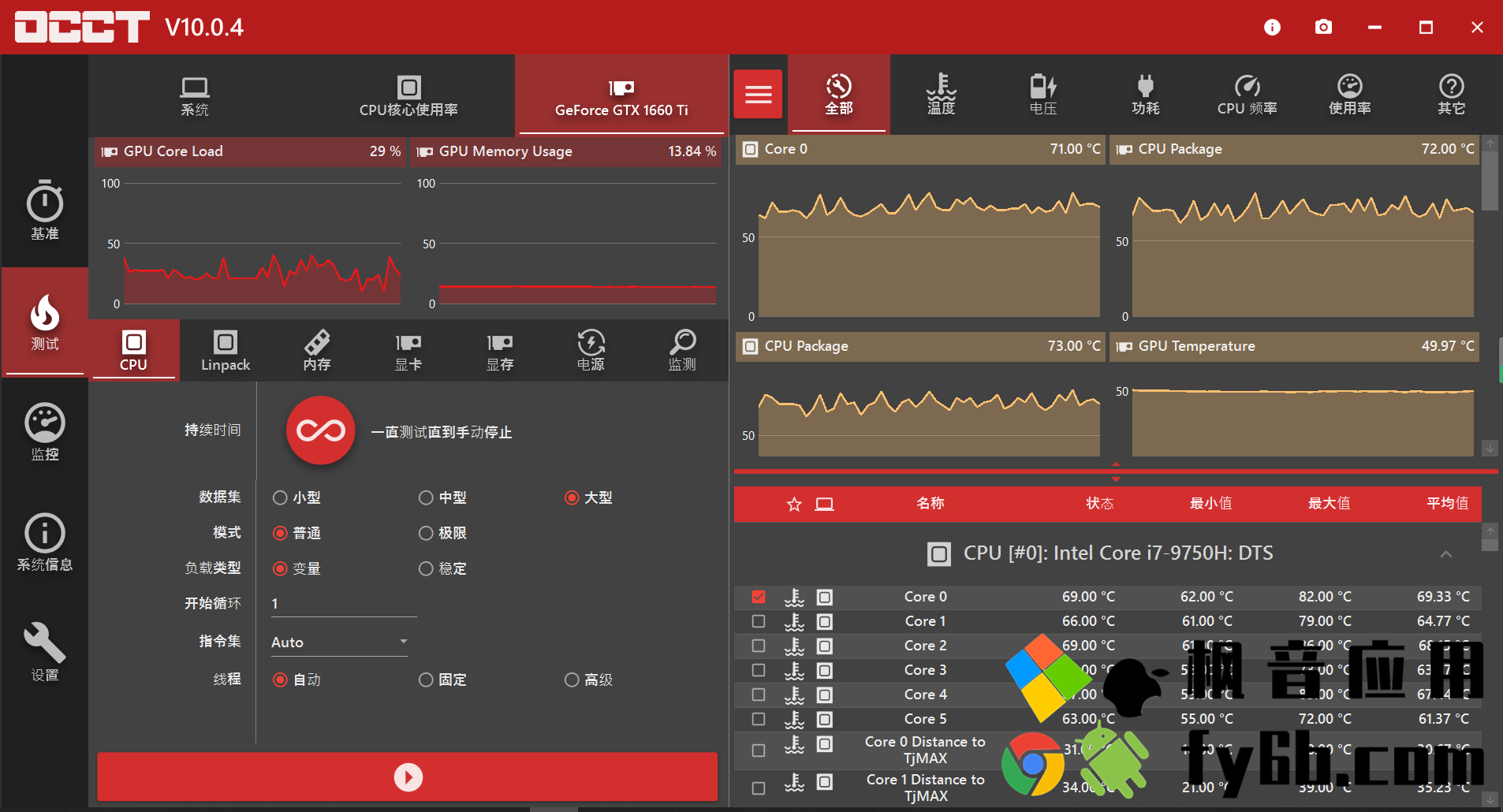Filter sensors by 电压 voltage

[x=1043, y=95]
